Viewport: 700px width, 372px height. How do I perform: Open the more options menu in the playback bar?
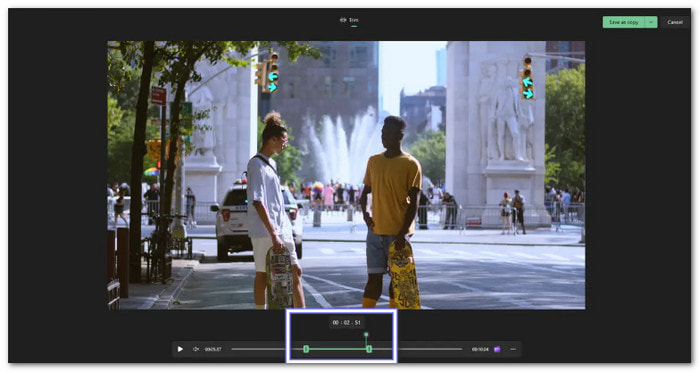513,349
